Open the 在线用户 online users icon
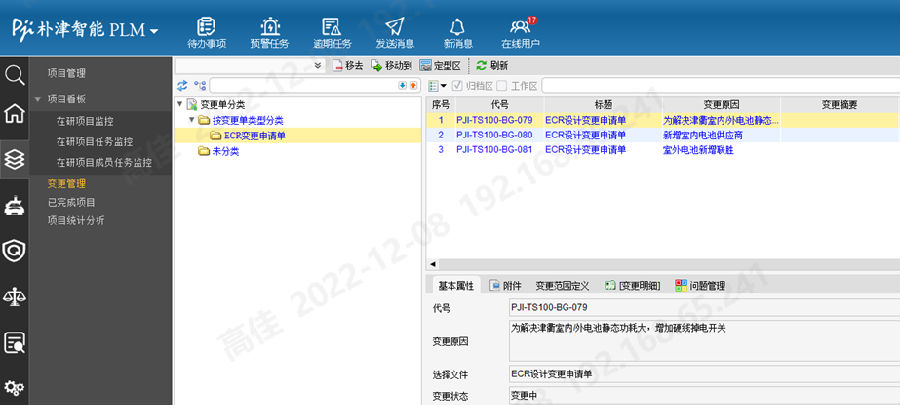The width and height of the screenshot is (900, 405). [x=520, y=26]
